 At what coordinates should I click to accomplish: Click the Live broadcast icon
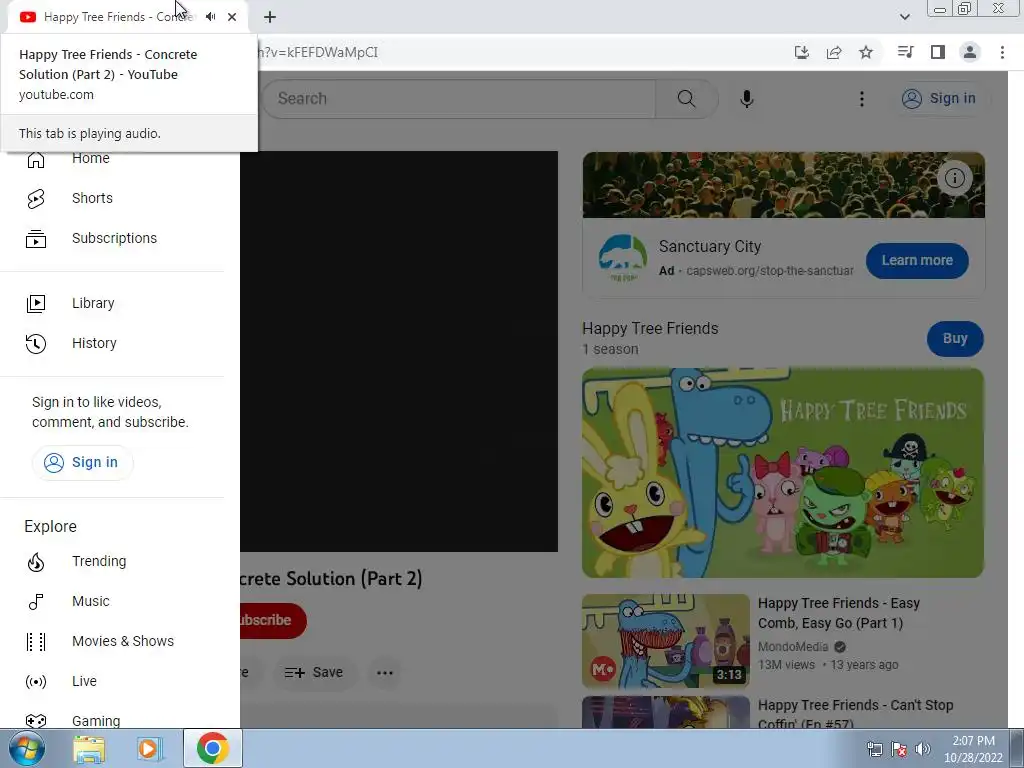[x=36, y=682]
